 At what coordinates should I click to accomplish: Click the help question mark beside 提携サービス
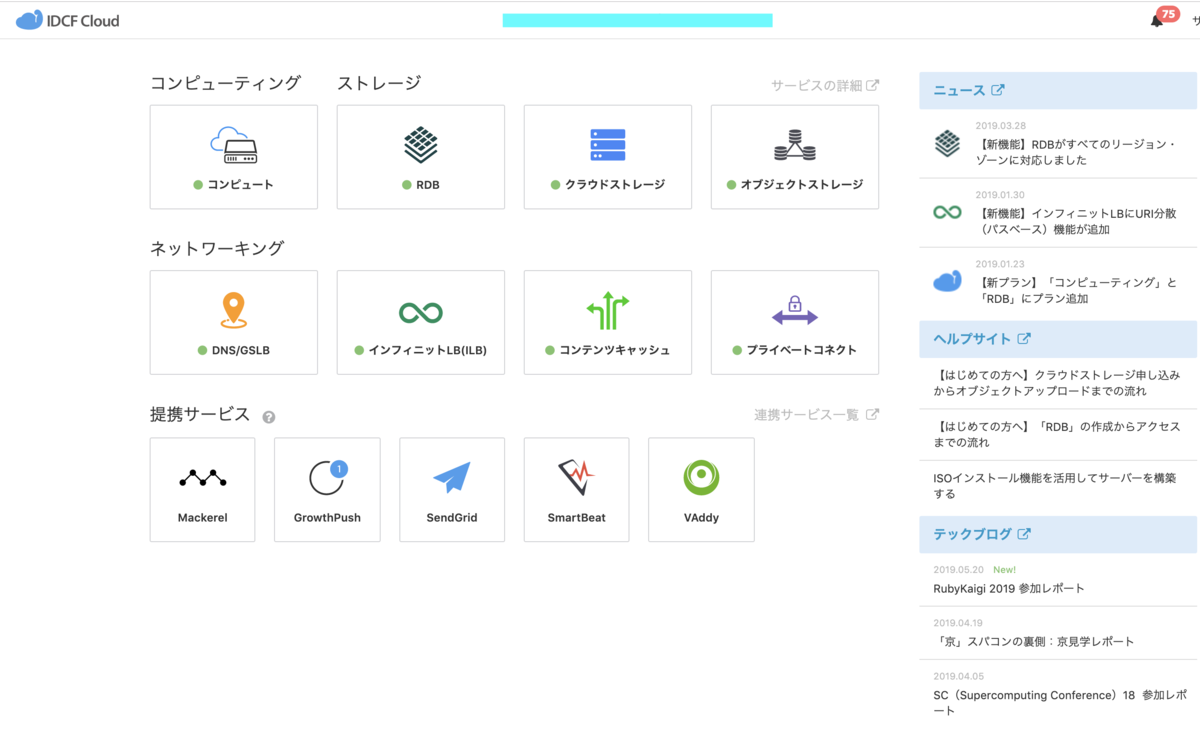(269, 417)
